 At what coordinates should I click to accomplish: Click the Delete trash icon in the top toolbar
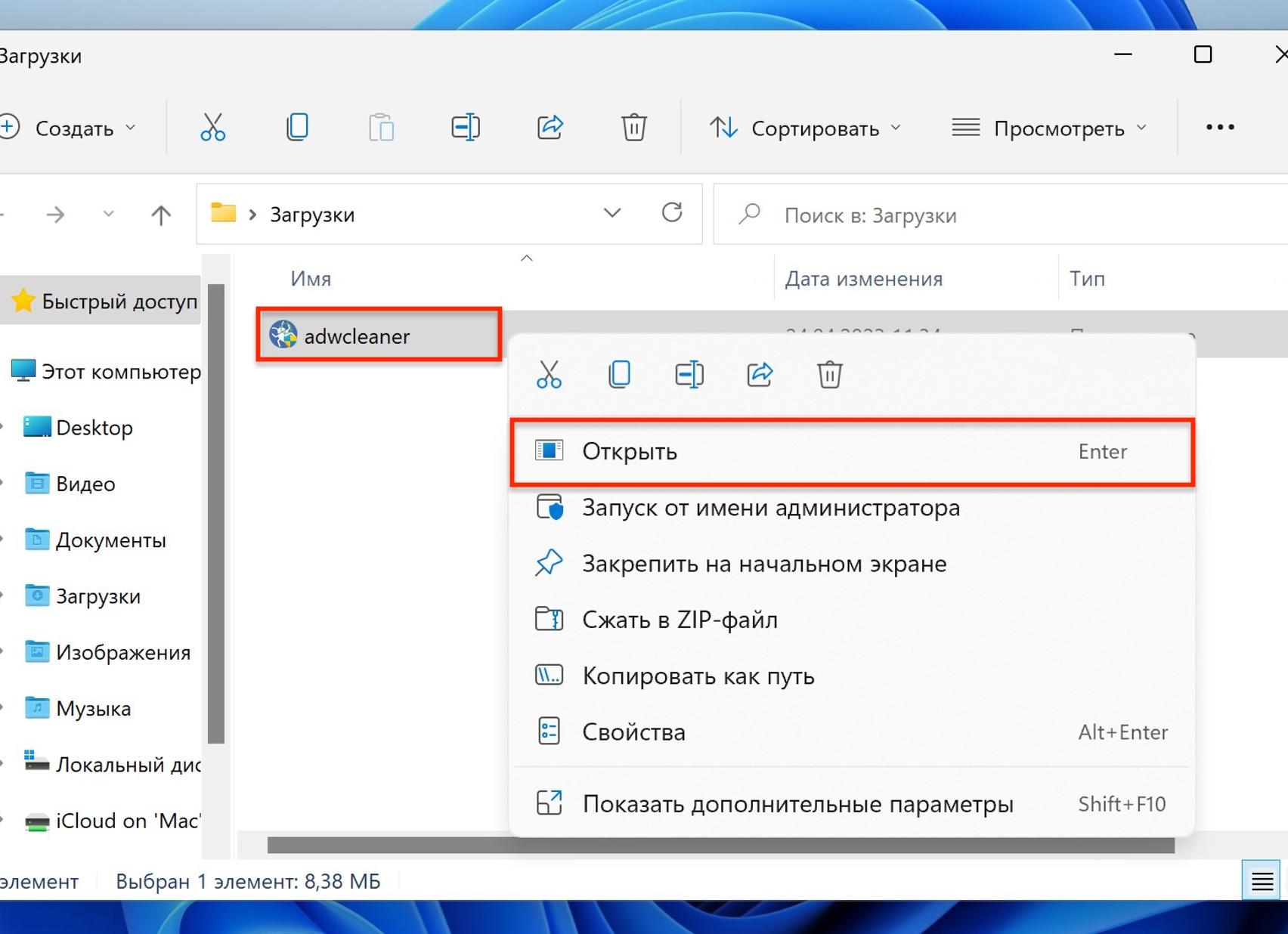[633, 127]
